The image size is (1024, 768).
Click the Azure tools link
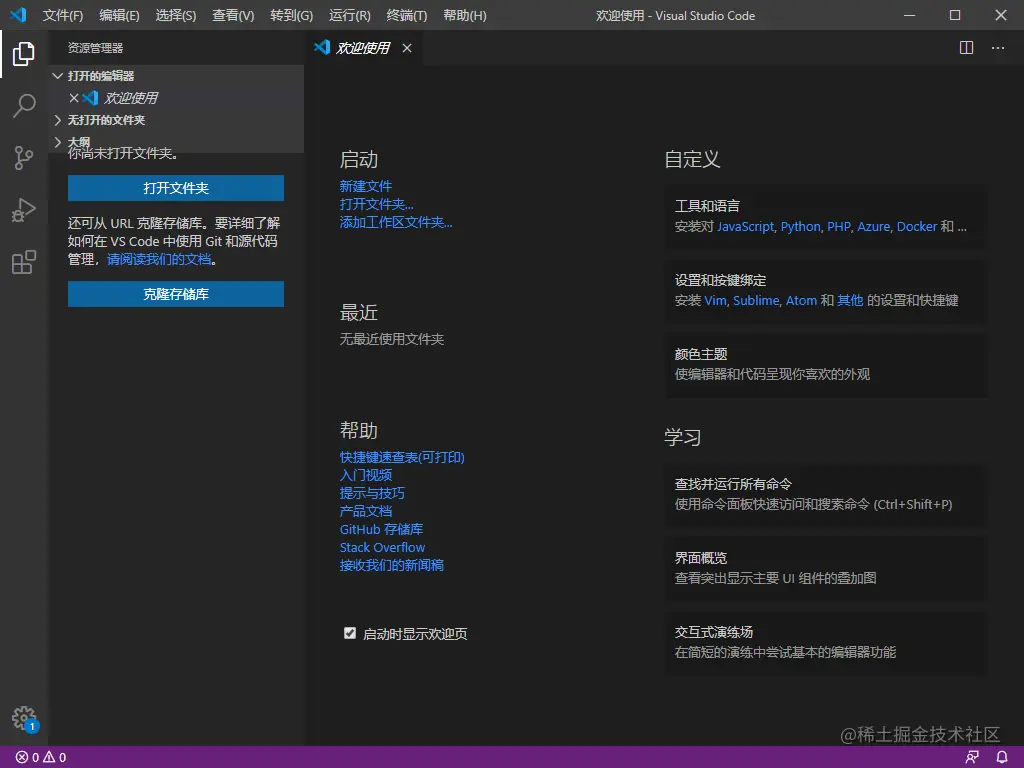tap(874, 227)
